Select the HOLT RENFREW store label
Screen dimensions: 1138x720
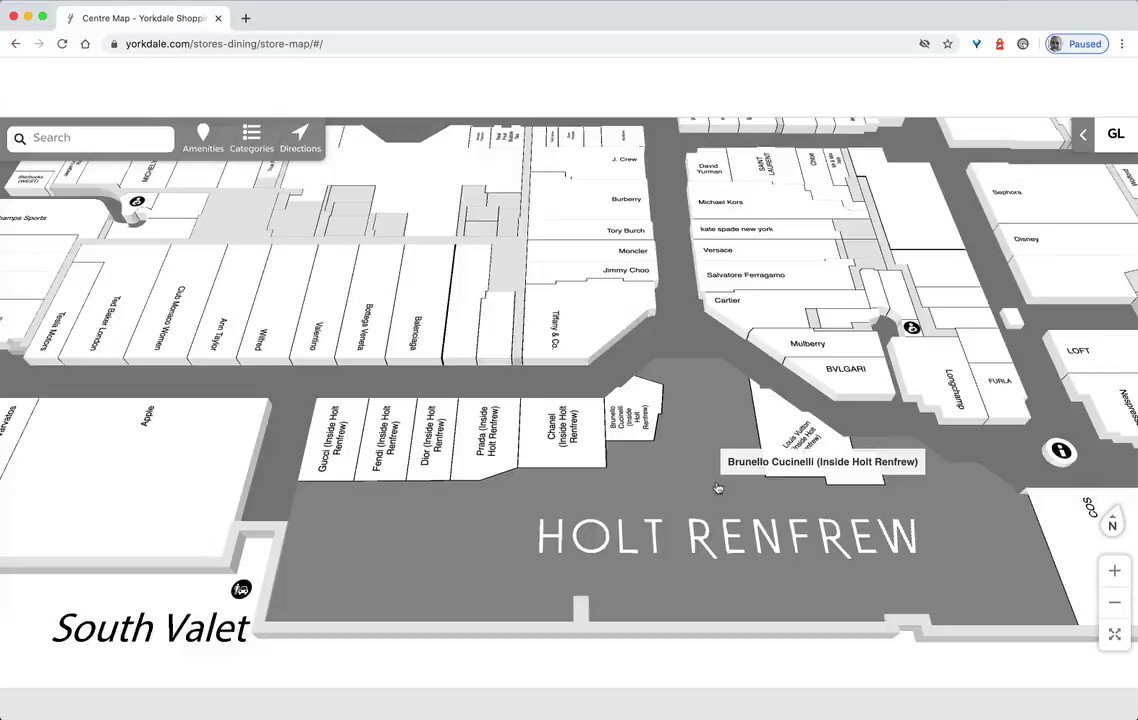tap(727, 537)
